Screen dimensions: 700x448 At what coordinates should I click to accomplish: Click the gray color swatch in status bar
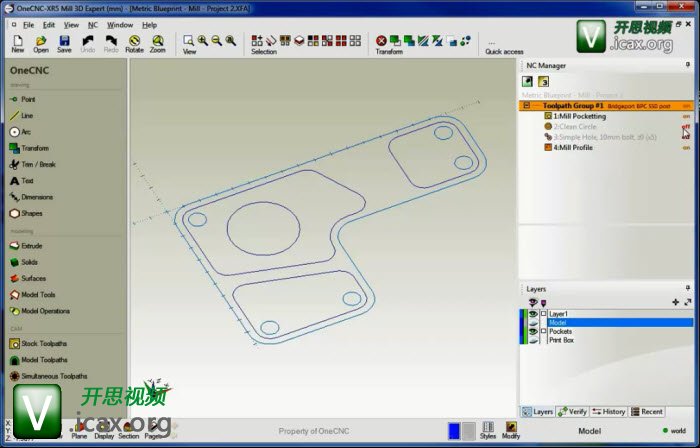click(468, 431)
